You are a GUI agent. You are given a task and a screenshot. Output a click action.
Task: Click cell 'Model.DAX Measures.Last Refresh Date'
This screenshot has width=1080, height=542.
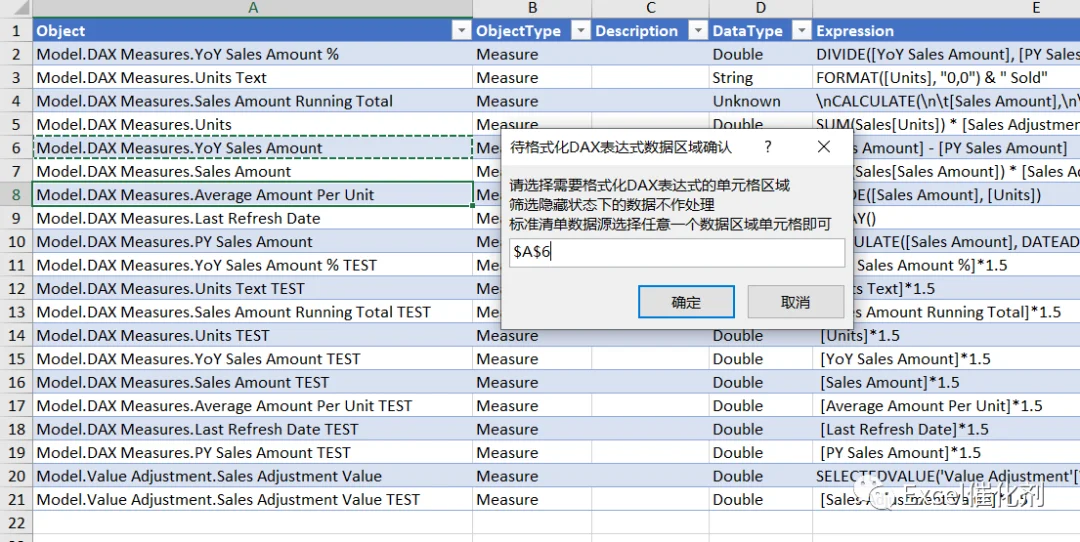(253, 218)
